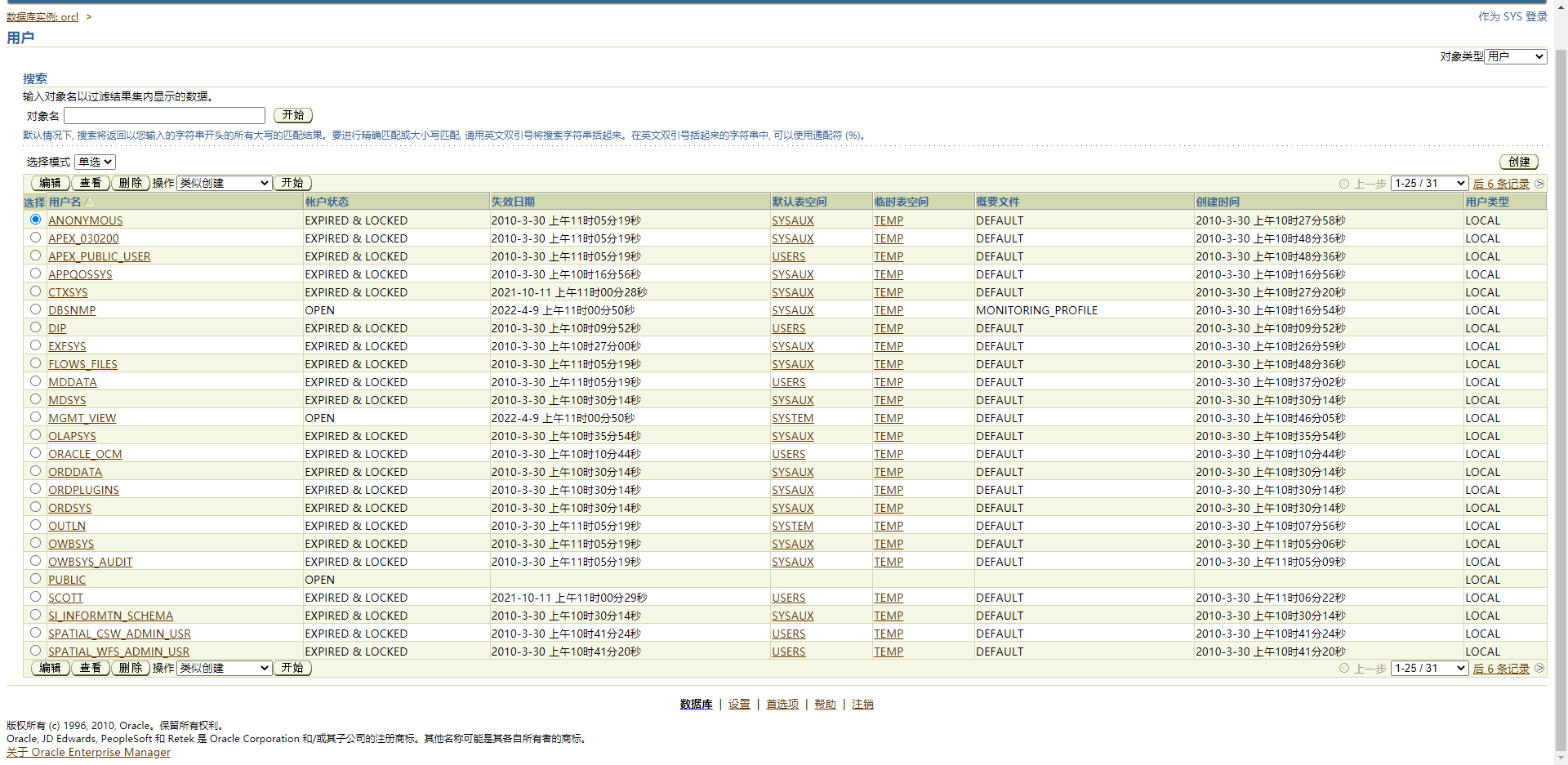
Task: Open the 1-25/31 record range dropdown
Action: click(x=1428, y=183)
